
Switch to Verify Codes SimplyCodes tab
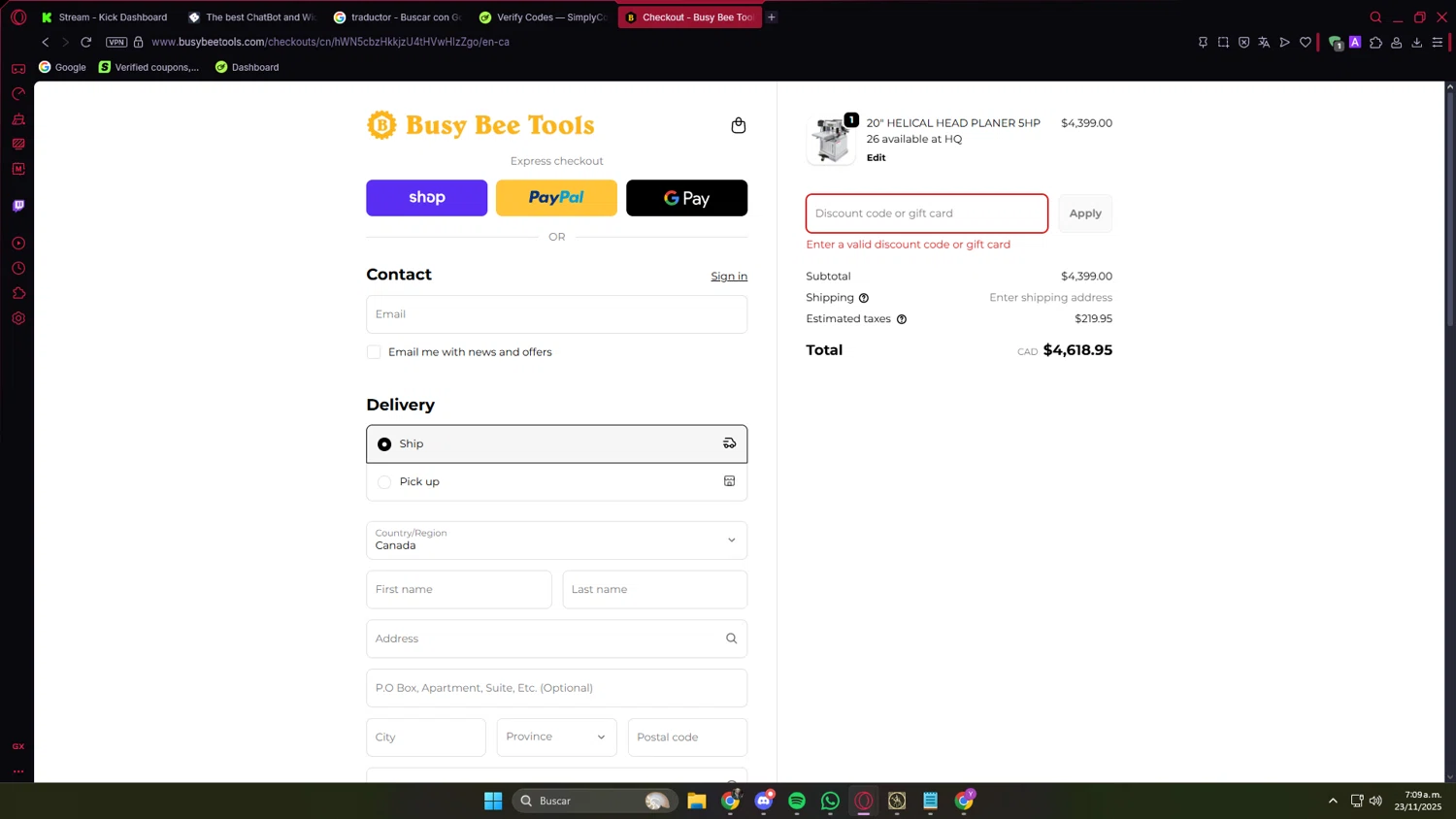pyautogui.click(x=543, y=17)
